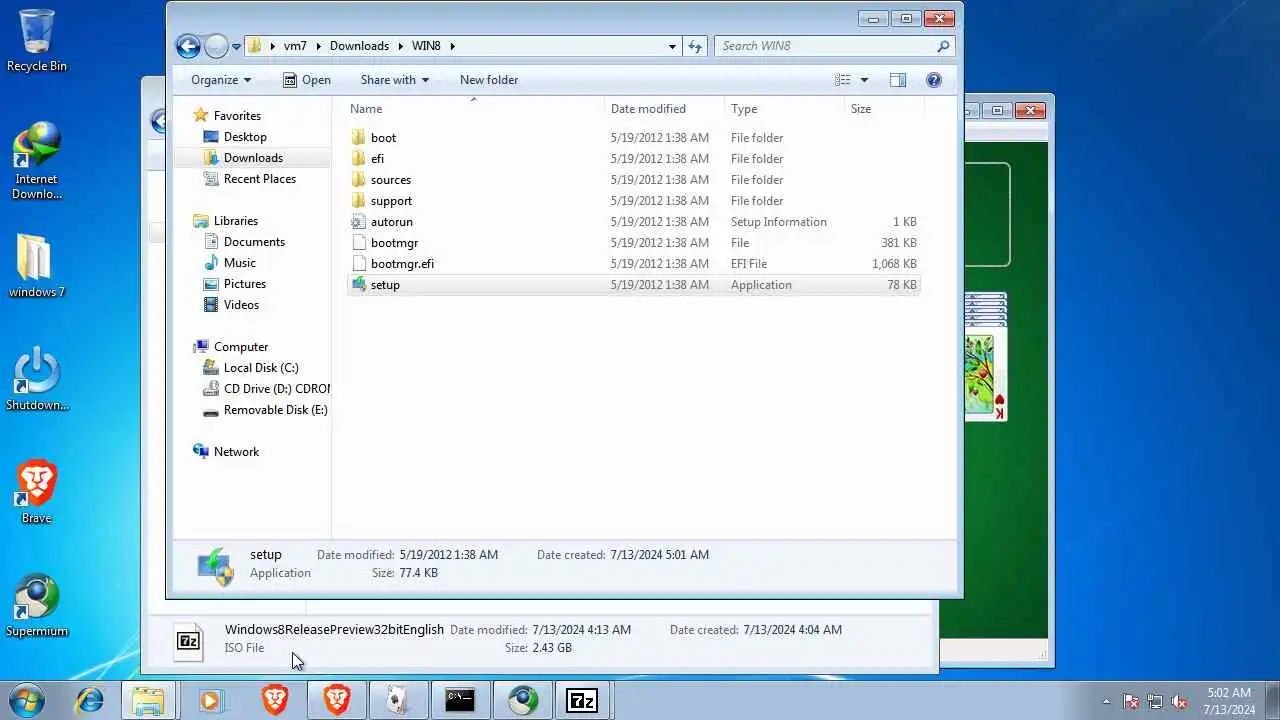The image size is (1280, 720).
Task: Open the Organize menu
Action: tap(221, 80)
